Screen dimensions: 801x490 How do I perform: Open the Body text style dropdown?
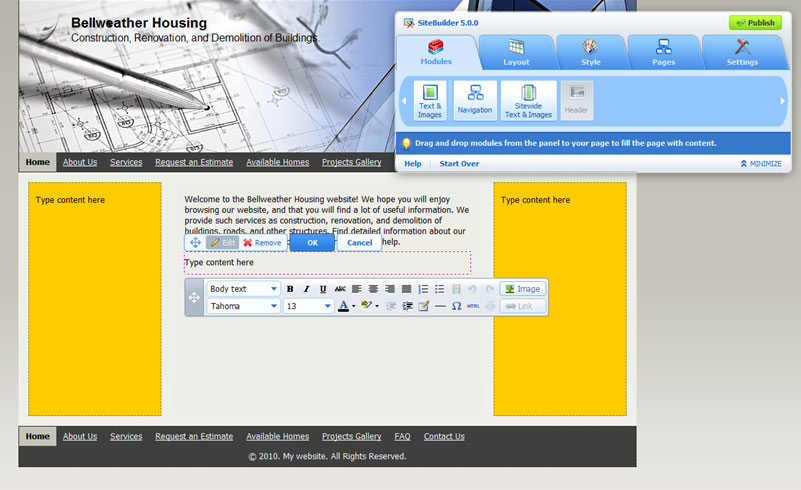click(x=243, y=289)
